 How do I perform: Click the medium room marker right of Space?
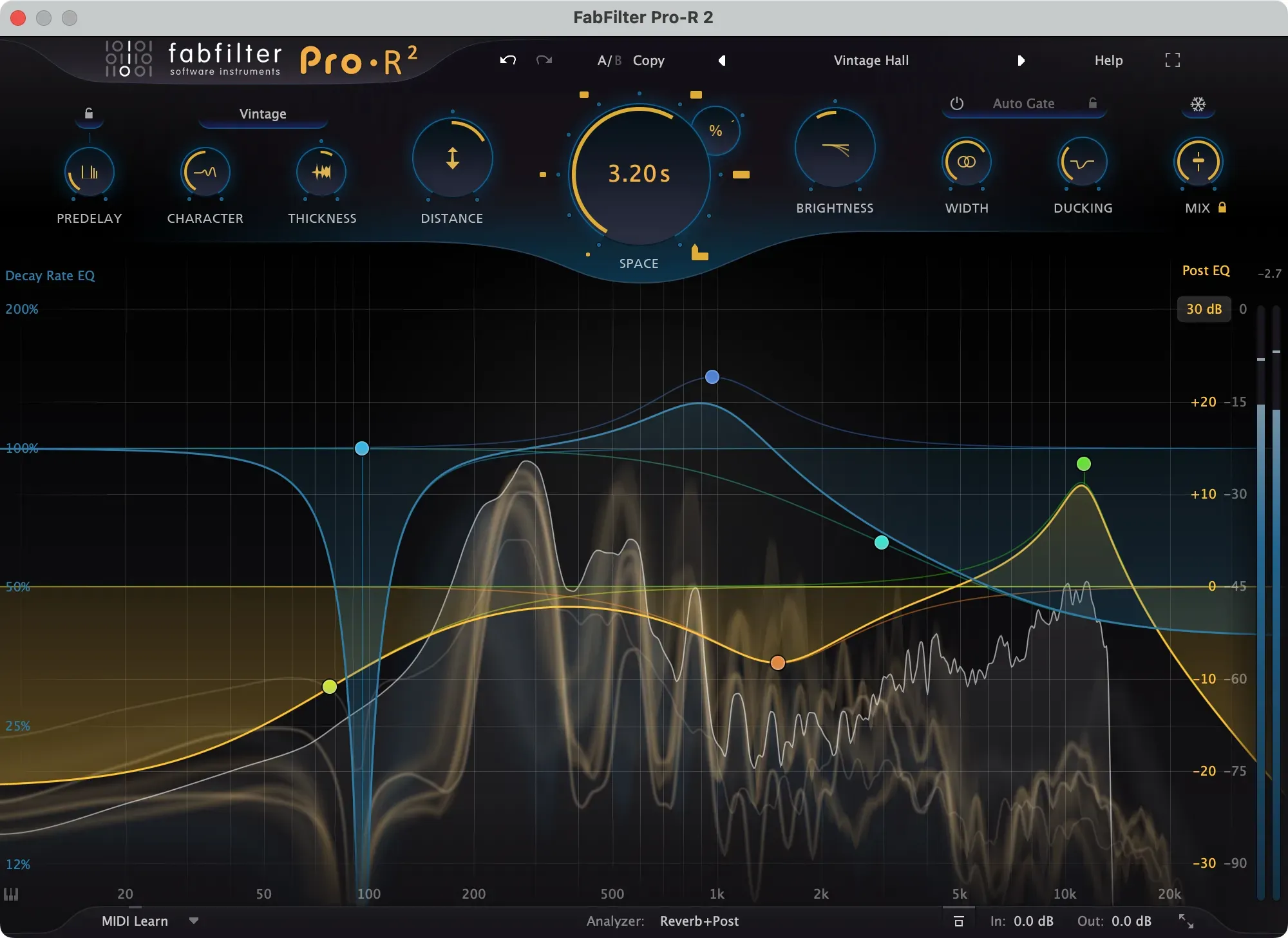coord(741,175)
